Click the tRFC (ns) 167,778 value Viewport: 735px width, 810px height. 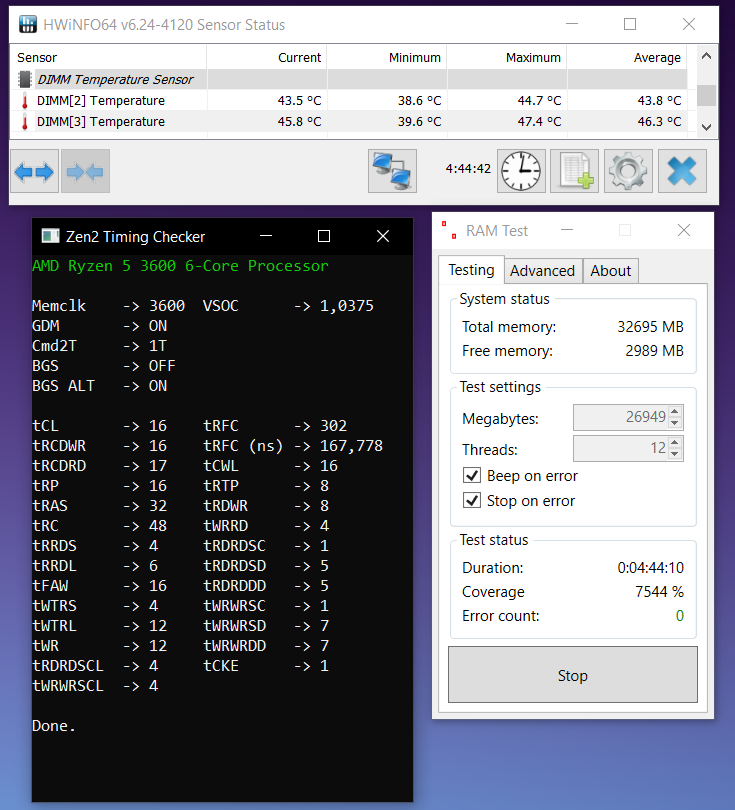coord(351,446)
